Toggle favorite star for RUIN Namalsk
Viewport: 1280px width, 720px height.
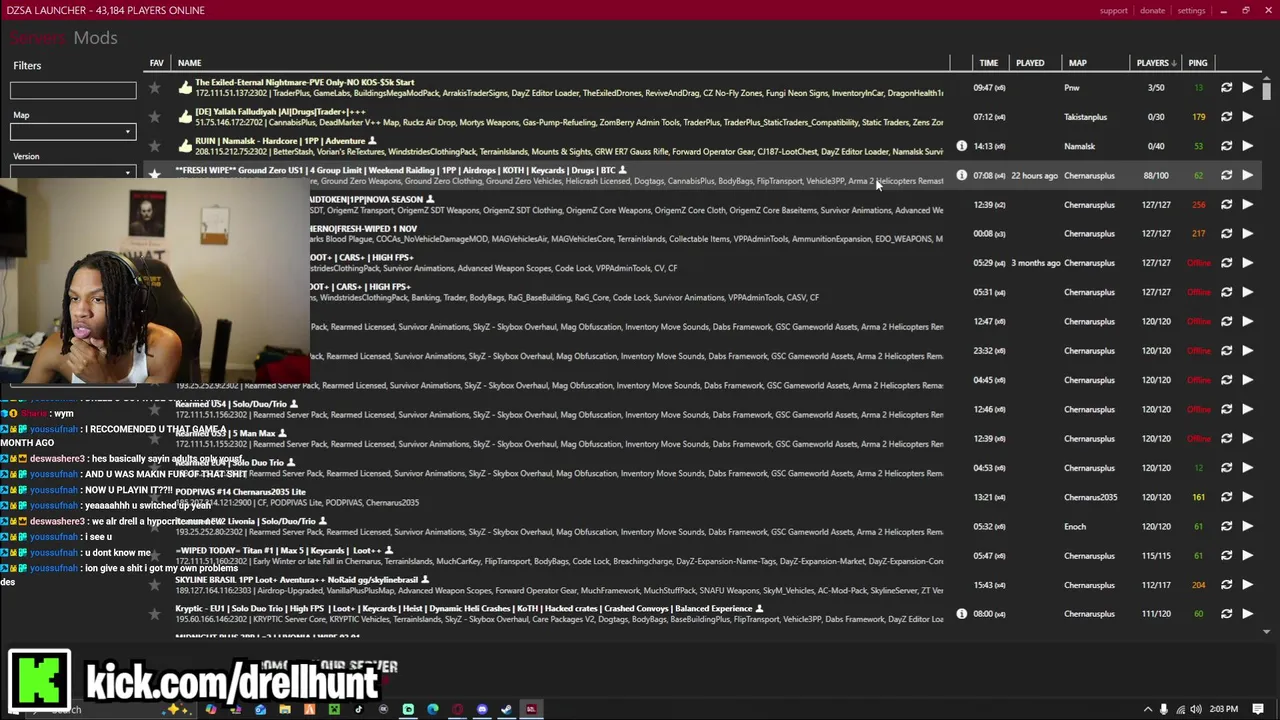(x=154, y=146)
